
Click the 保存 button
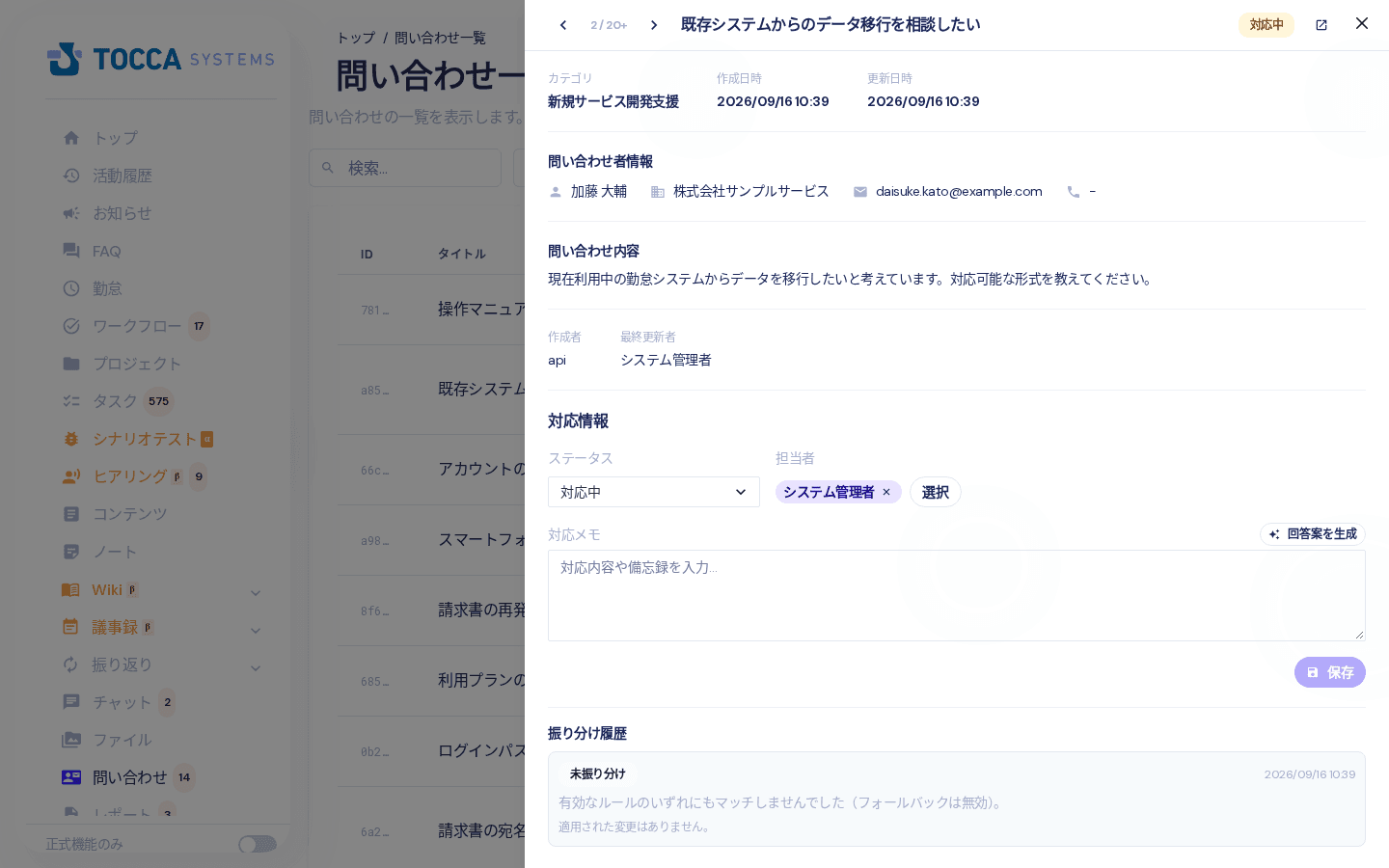(x=1330, y=672)
